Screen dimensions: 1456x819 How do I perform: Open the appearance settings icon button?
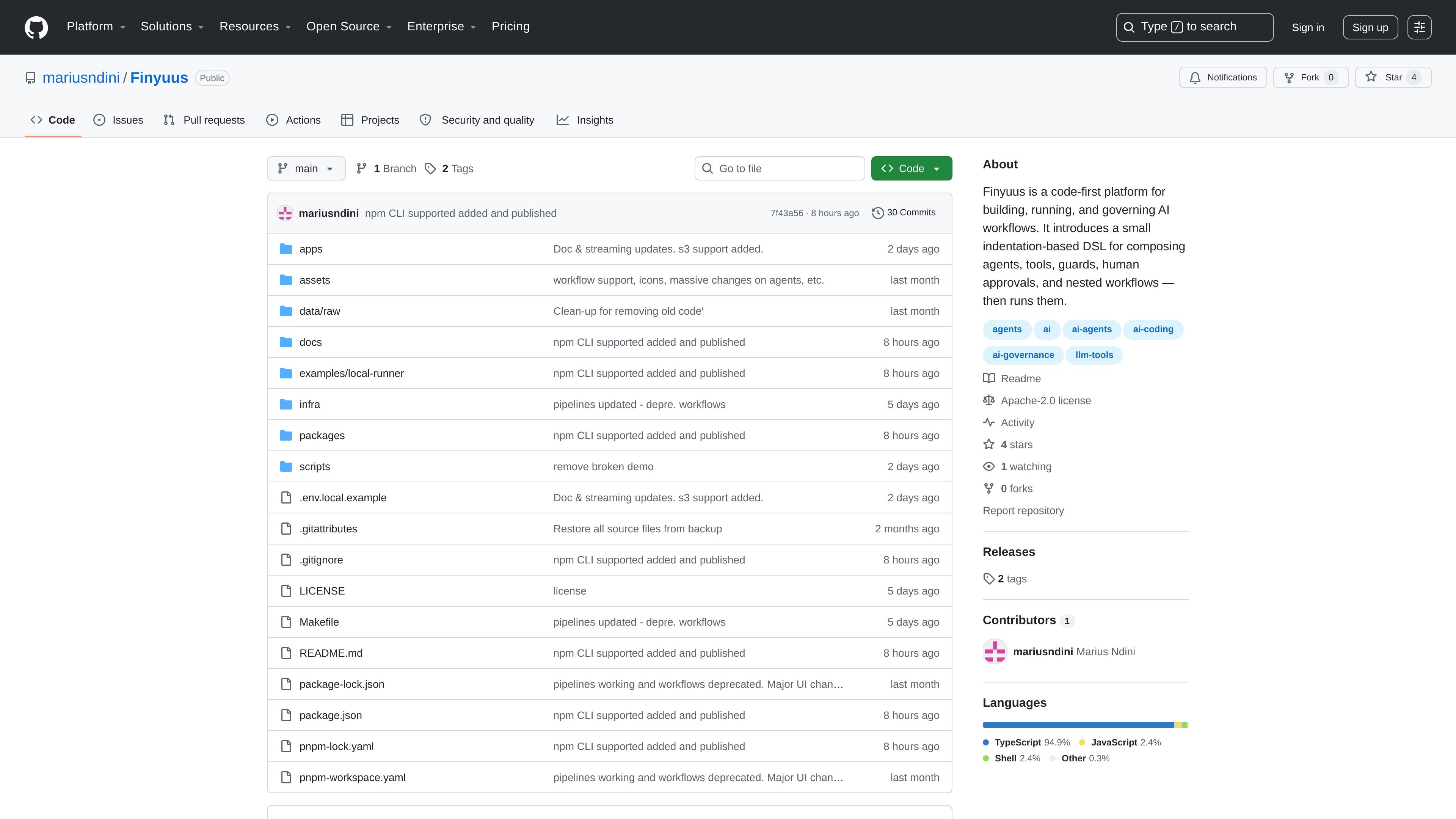pyautogui.click(x=1419, y=27)
